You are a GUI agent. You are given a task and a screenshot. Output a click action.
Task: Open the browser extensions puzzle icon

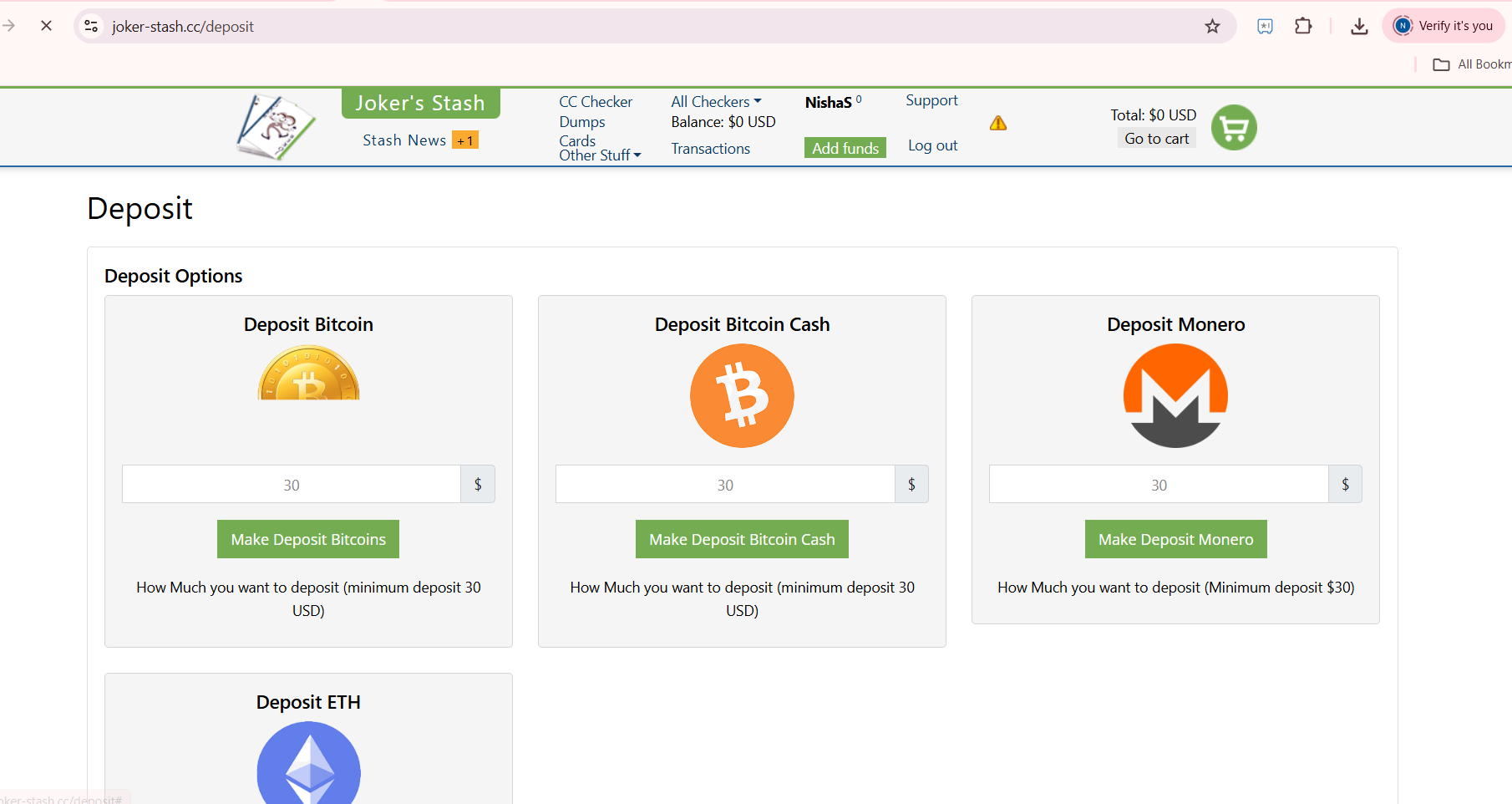[x=1303, y=26]
